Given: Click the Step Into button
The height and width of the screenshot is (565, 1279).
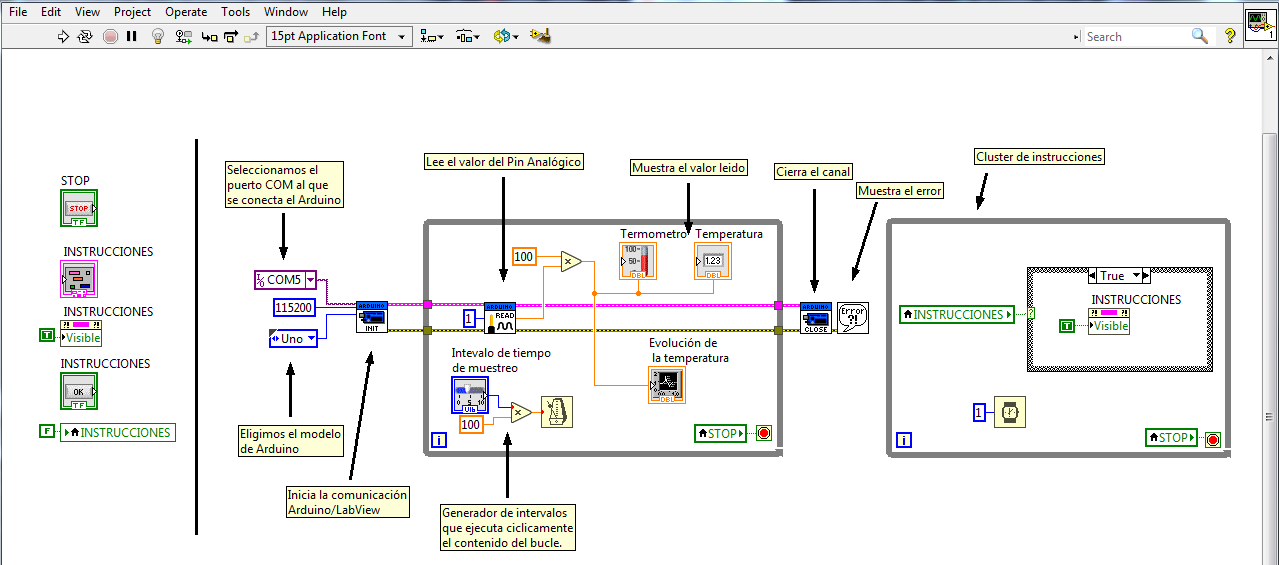Looking at the screenshot, I should pyautogui.click(x=209, y=36).
